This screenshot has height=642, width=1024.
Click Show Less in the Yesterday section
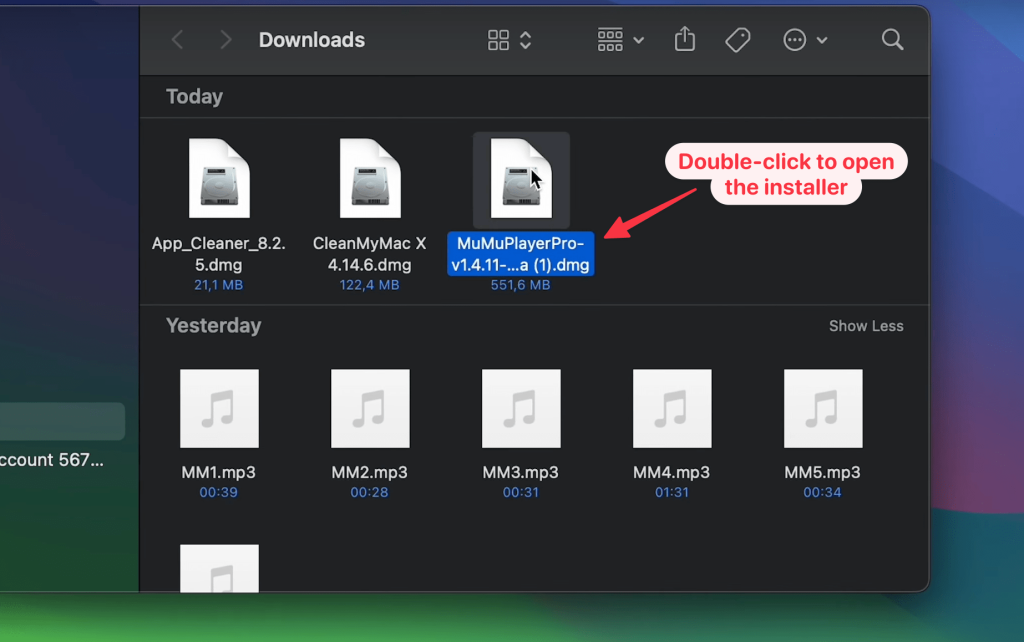point(865,326)
